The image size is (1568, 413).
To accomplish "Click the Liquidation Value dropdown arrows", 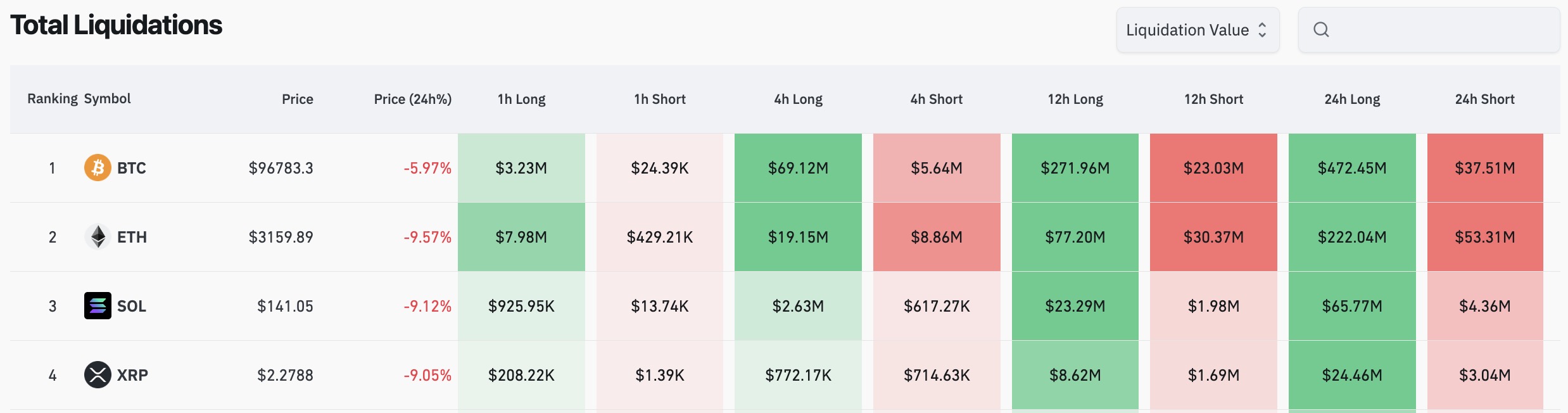I will (1262, 30).
